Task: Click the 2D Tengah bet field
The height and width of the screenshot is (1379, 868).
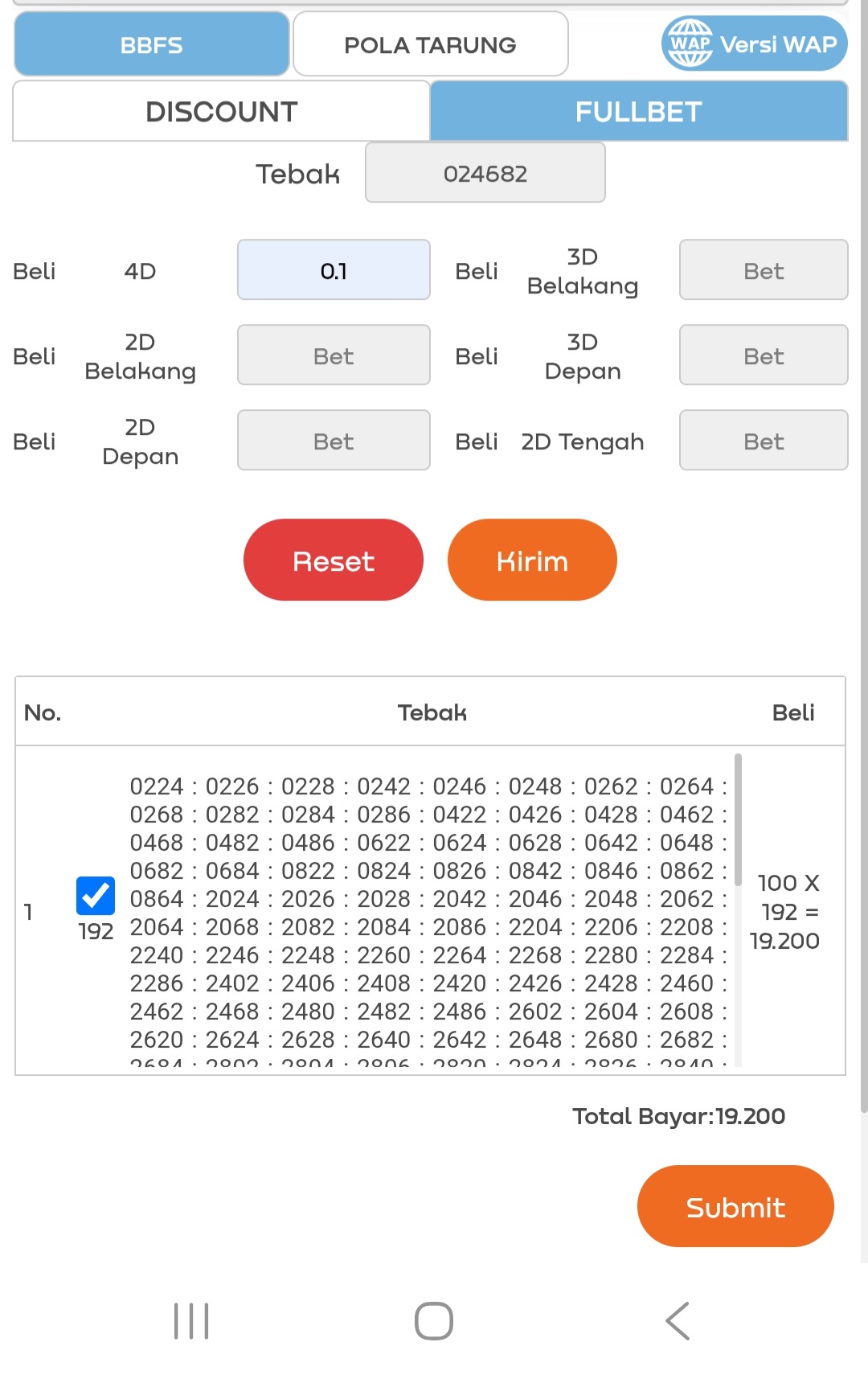Action: click(x=763, y=441)
